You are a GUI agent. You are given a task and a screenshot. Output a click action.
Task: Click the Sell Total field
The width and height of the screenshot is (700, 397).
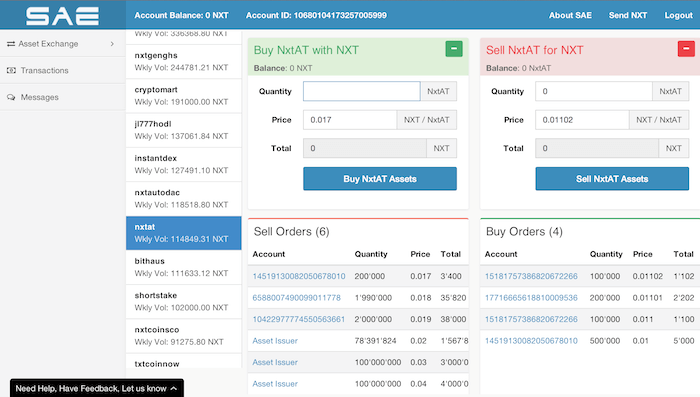pyautogui.click(x=597, y=148)
